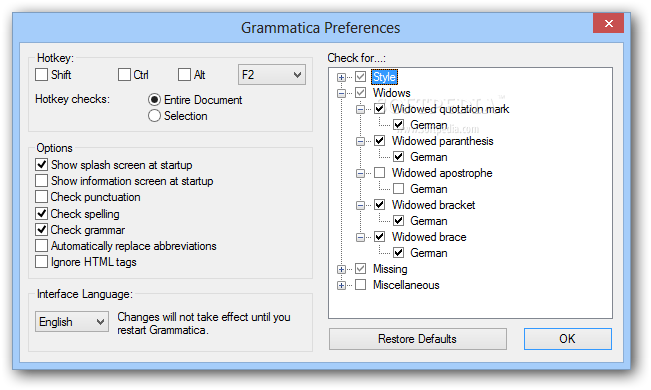Tick the Widowed apostrophe checkbox
Viewport: 651px width, 390px height.
tap(379, 173)
